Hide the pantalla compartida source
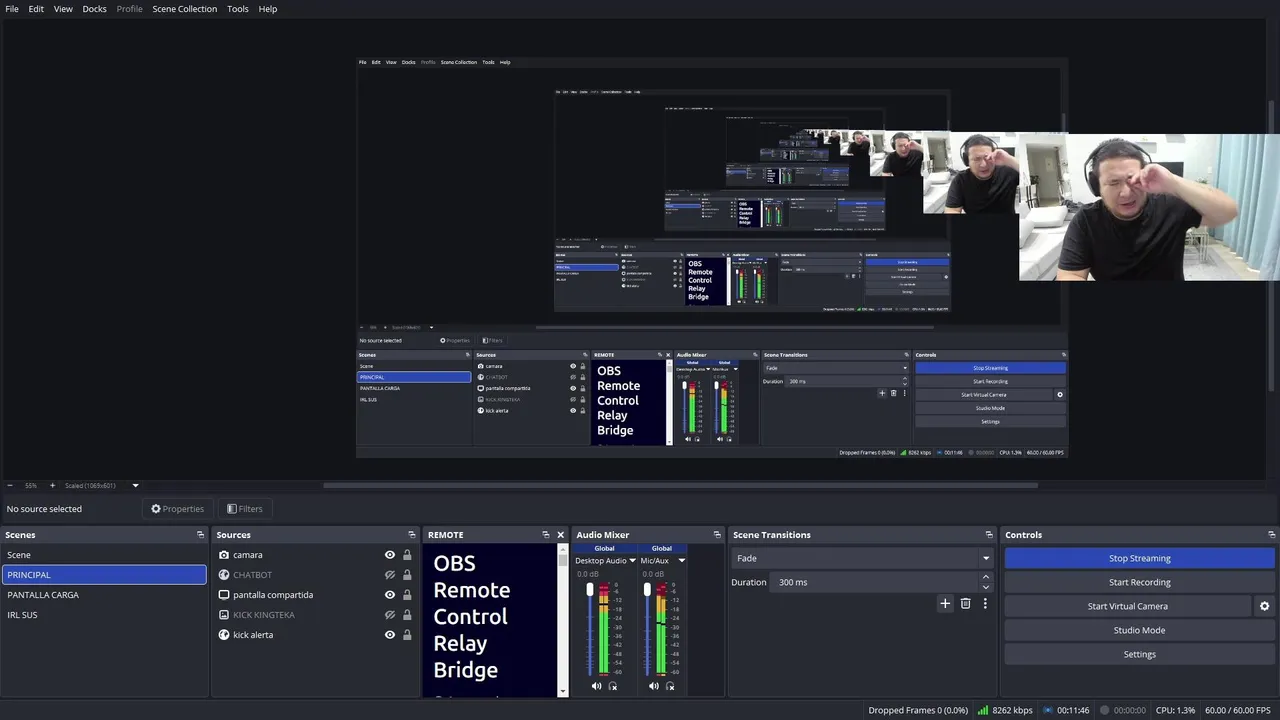Screen dimensions: 1280x720 [x=390, y=595]
